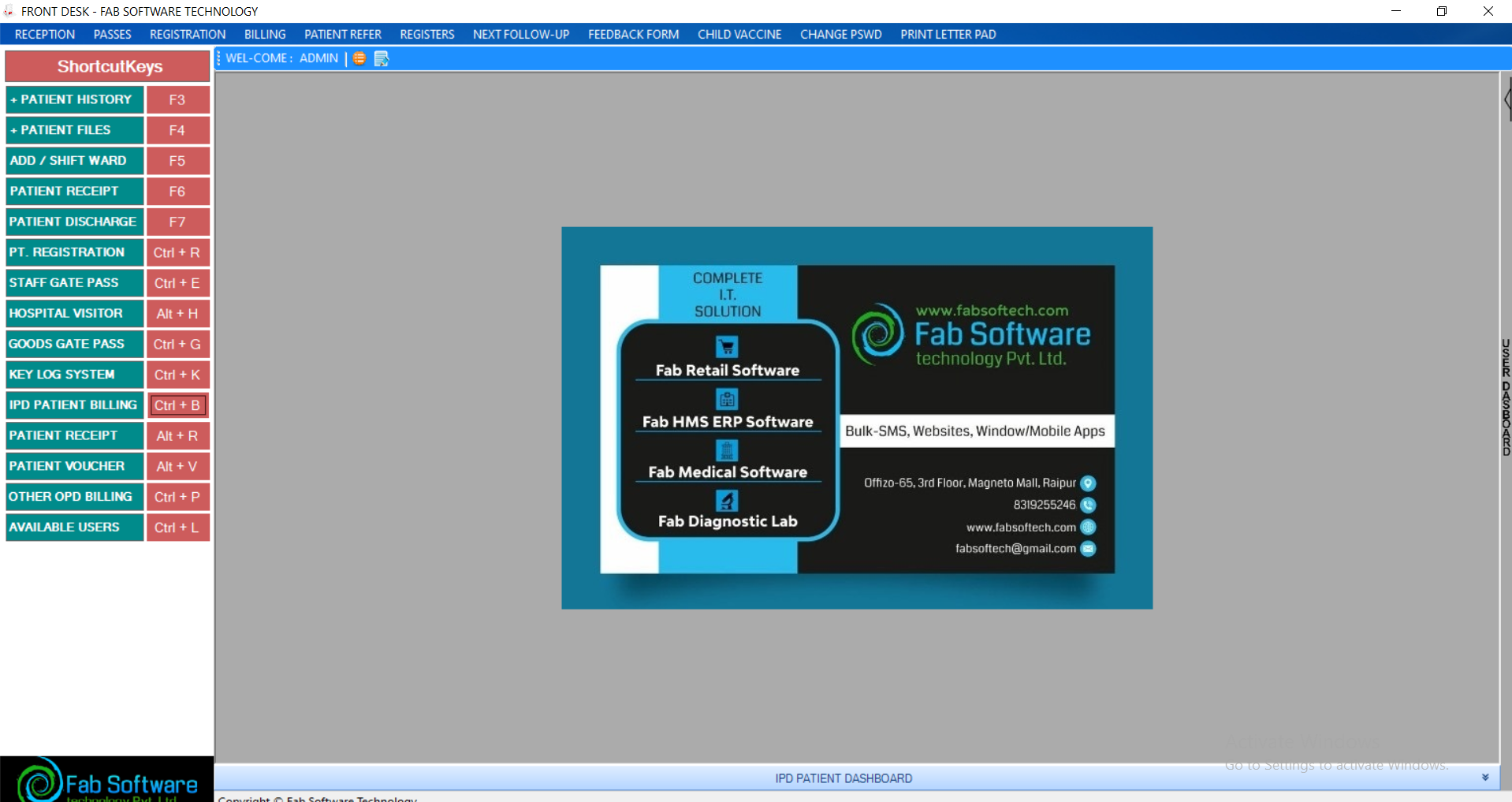Click the Alt + H key button
This screenshot has height=802, width=1512.
pyautogui.click(x=177, y=313)
